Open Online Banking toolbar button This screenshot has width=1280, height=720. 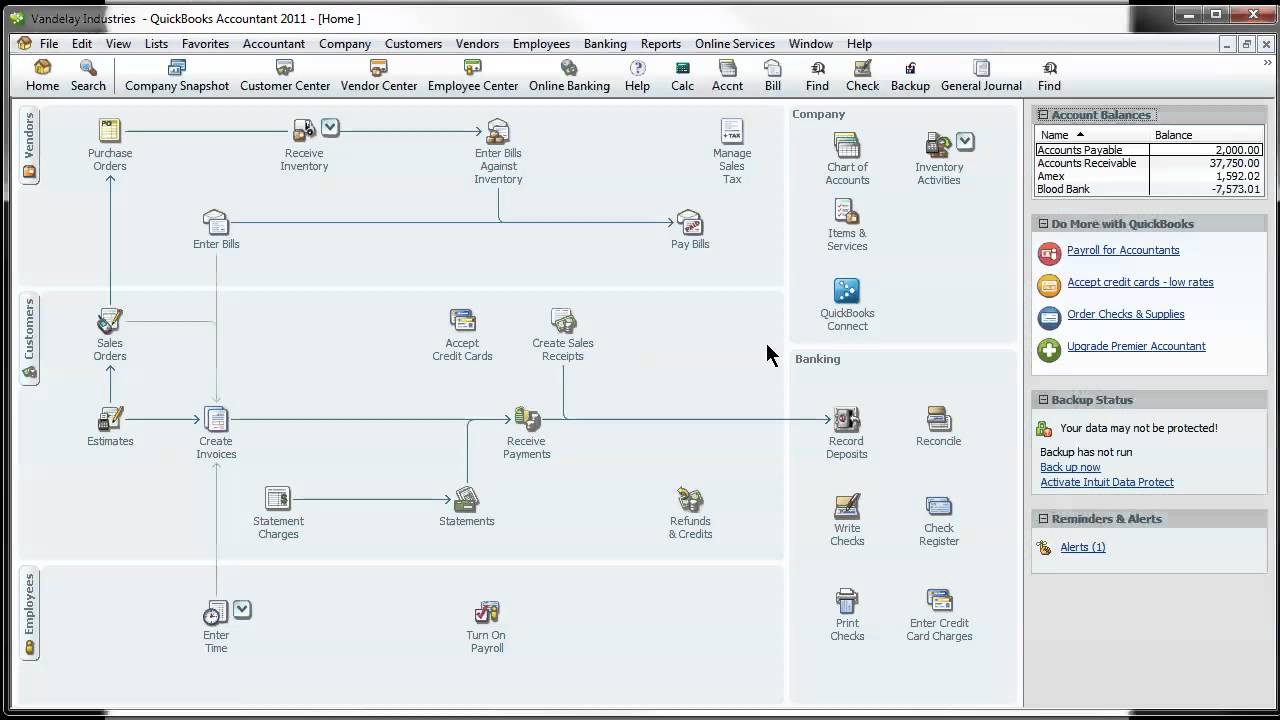[569, 76]
